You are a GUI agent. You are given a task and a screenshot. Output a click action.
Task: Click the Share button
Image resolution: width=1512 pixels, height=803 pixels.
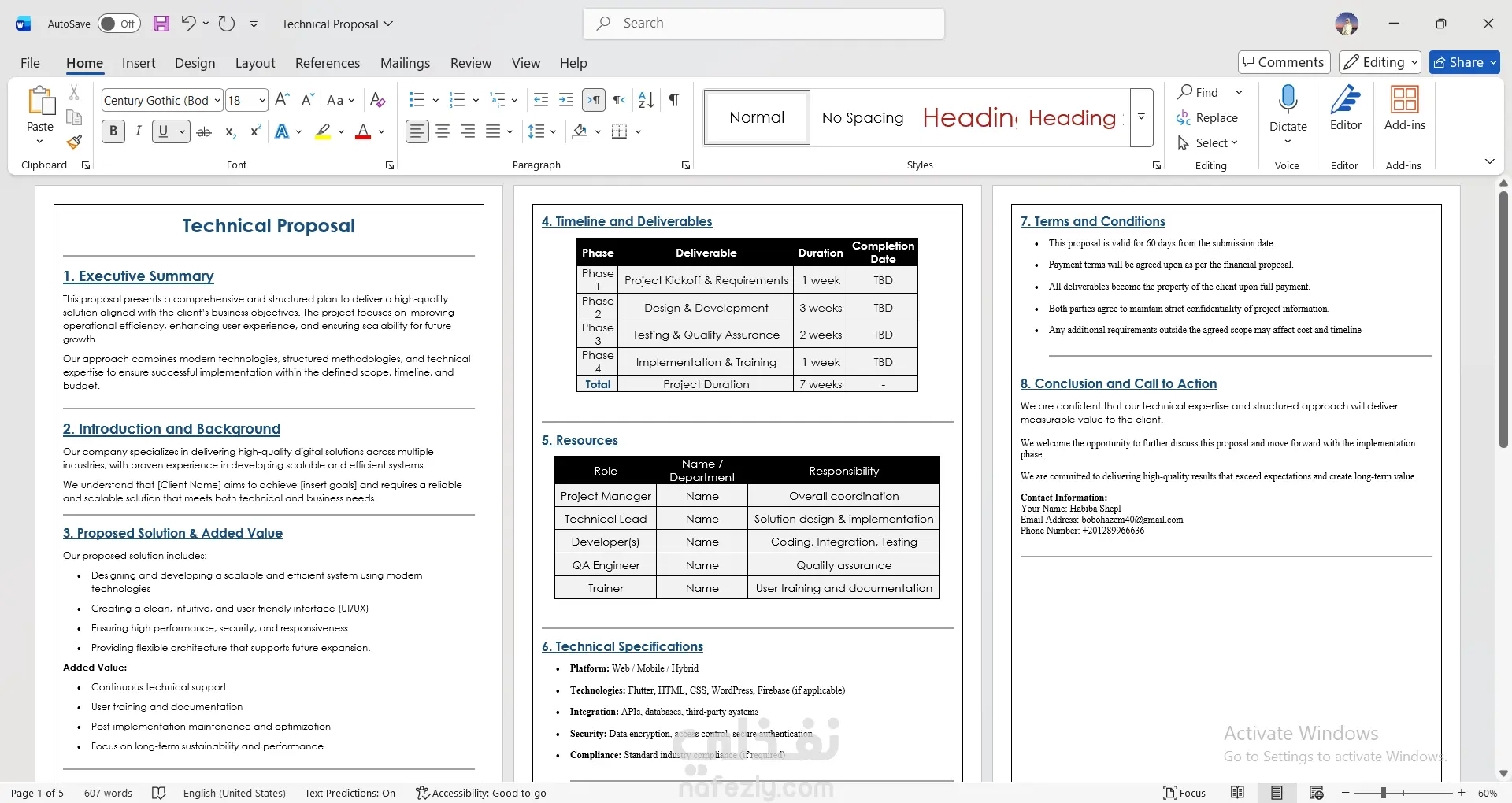[1464, 62]
